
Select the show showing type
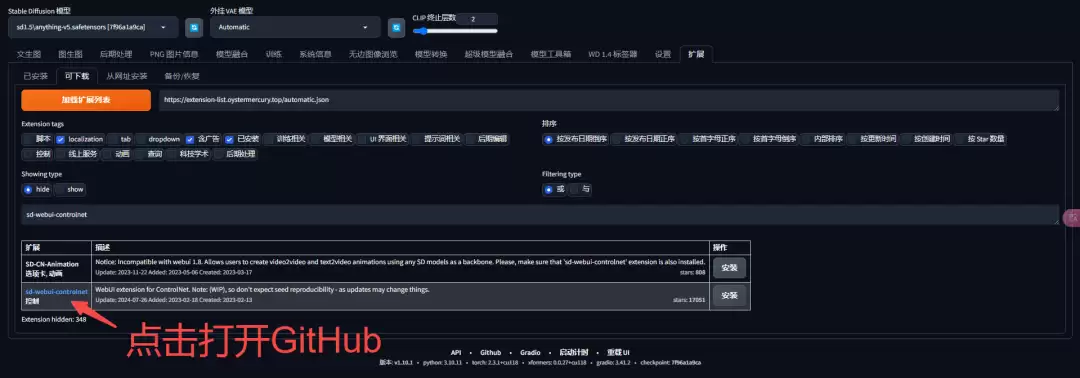pos(70,189)
